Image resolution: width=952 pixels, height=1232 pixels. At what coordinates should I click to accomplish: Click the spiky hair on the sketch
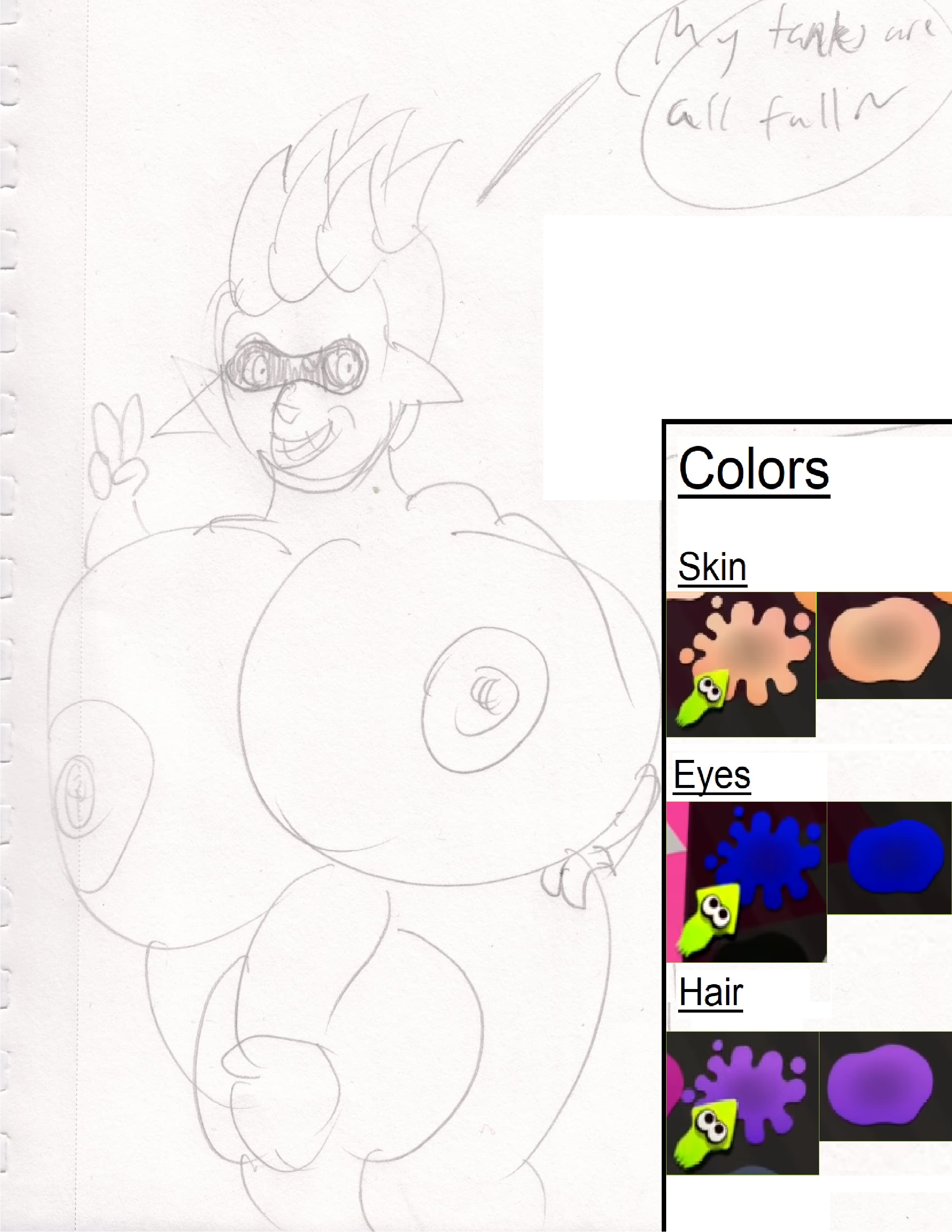344,203
